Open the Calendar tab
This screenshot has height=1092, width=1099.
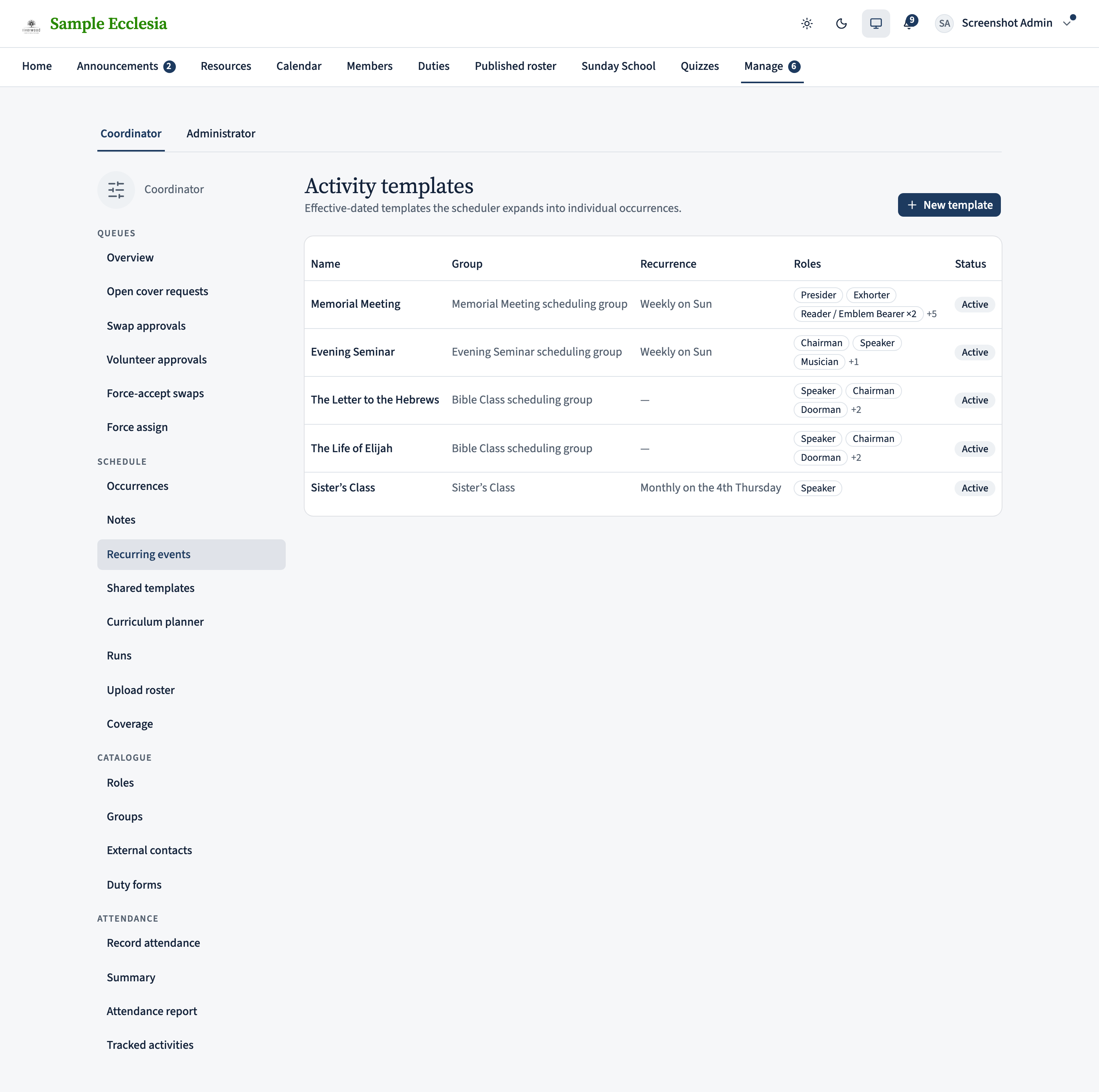[299, 66]
